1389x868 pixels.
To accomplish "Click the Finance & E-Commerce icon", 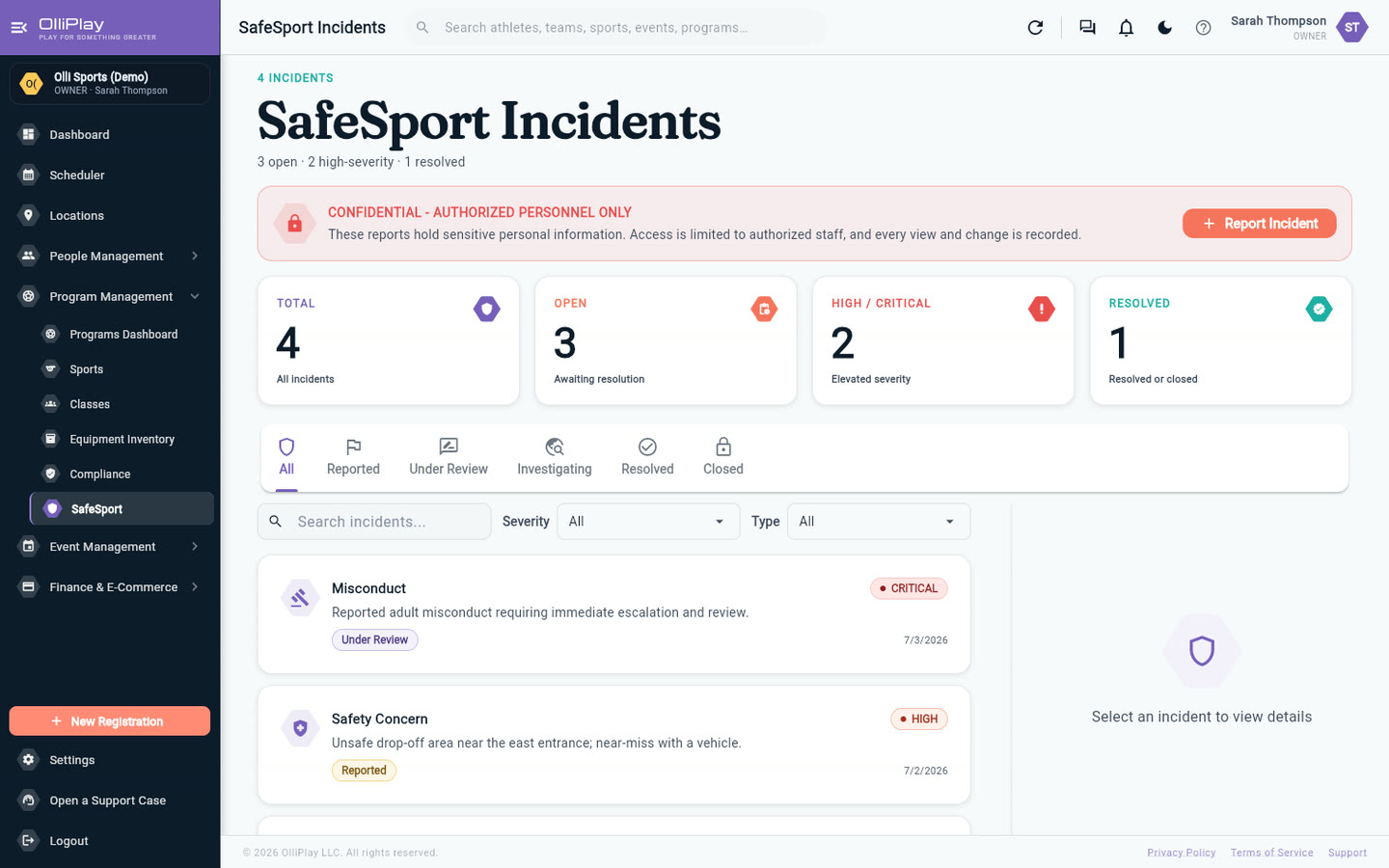I will [x=28, y=586].
